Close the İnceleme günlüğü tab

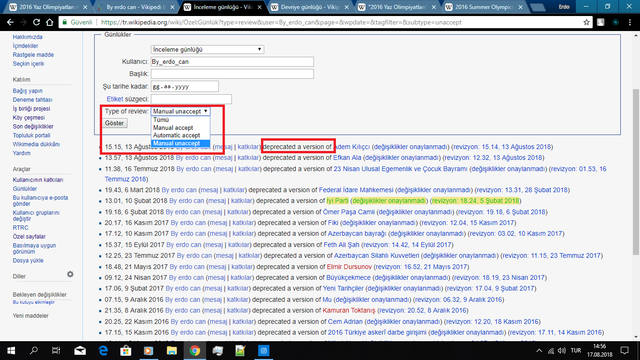click(259, 7)
